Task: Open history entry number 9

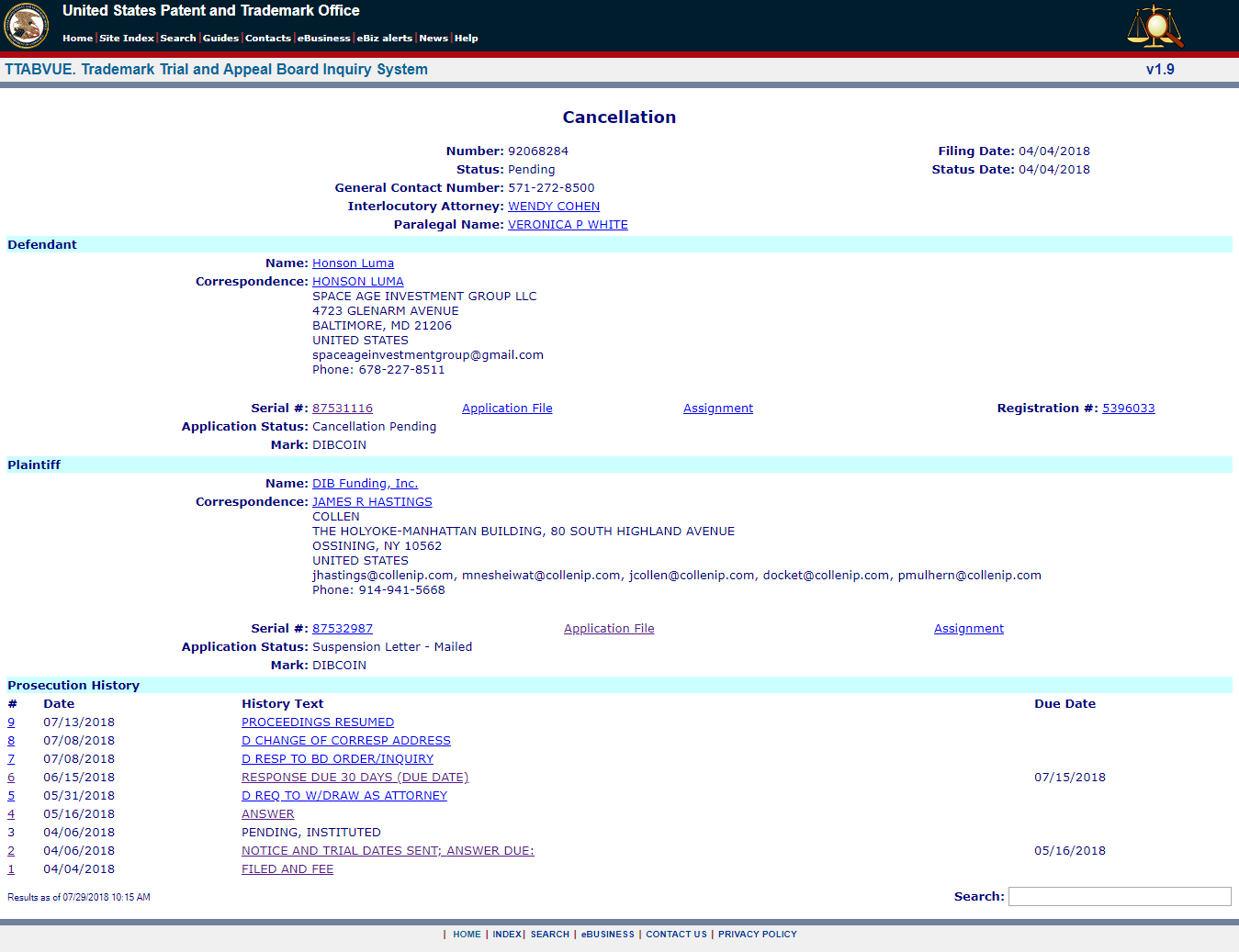Action: 11,722
